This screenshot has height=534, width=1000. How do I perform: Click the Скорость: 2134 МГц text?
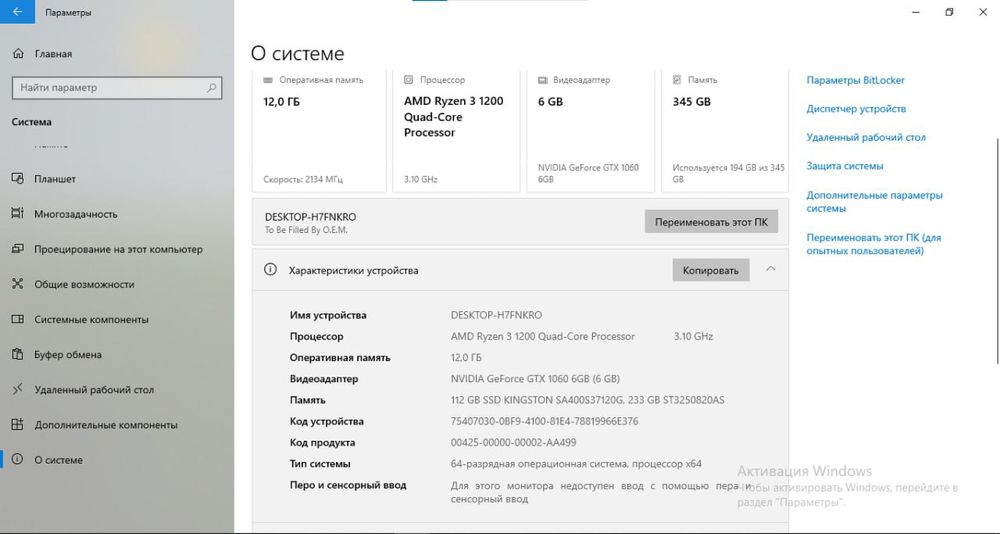(x=303, y=180)
